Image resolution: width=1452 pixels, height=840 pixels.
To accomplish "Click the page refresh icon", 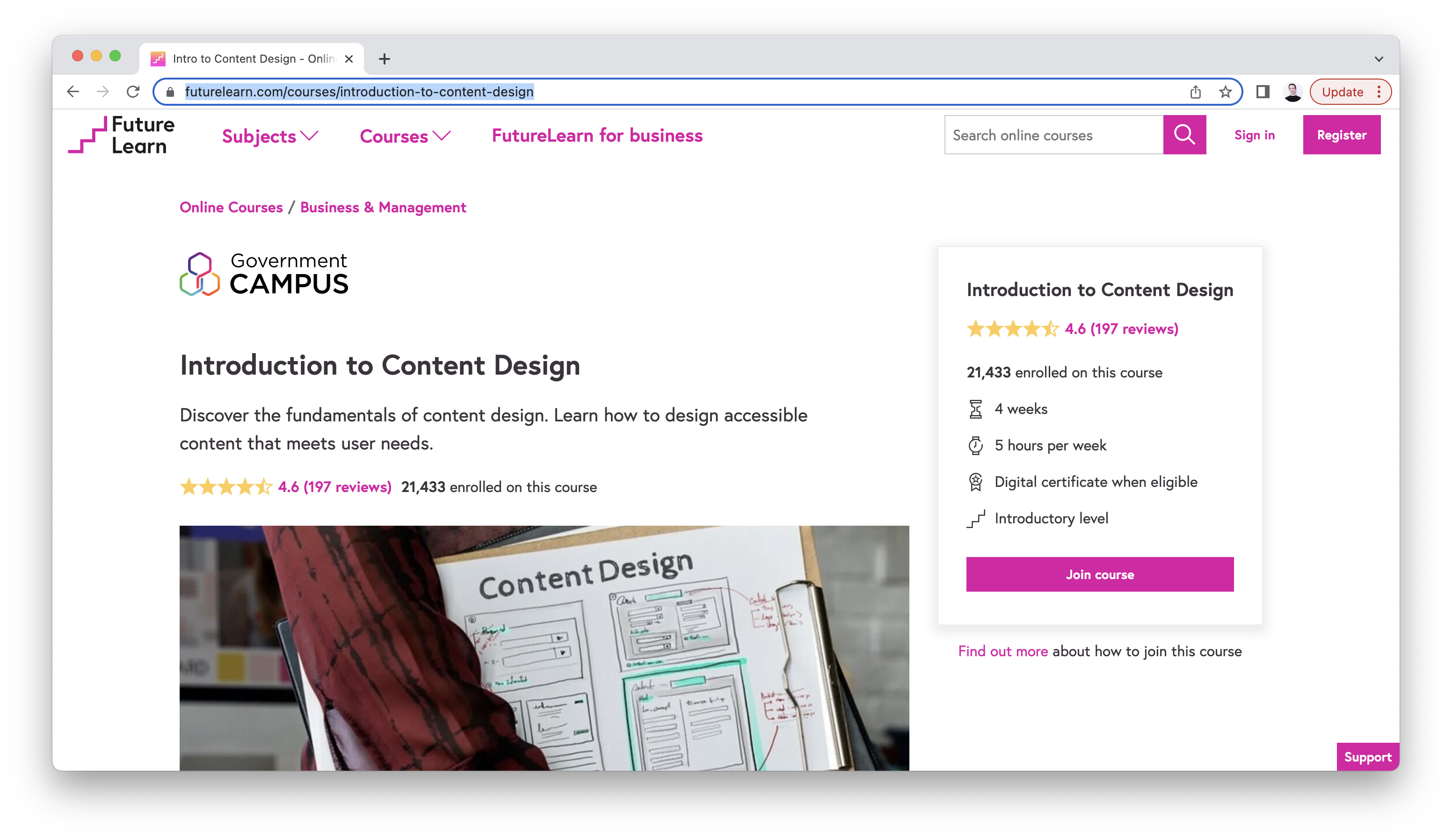I will 133,91.
